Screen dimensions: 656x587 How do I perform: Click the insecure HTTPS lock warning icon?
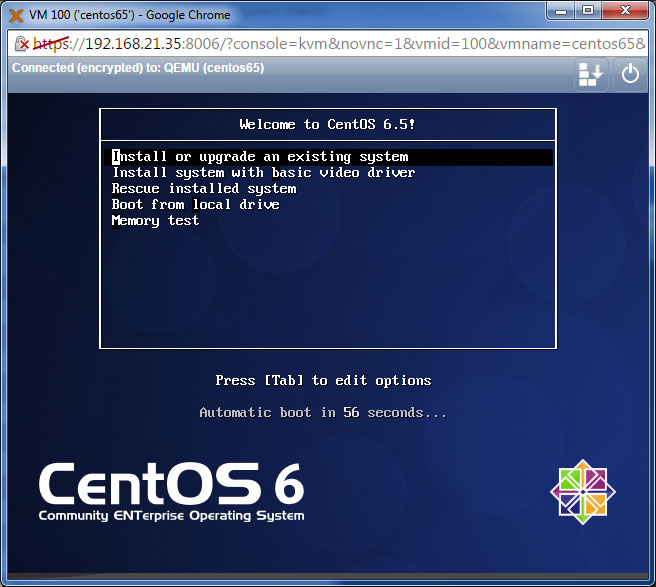[21, 44]
